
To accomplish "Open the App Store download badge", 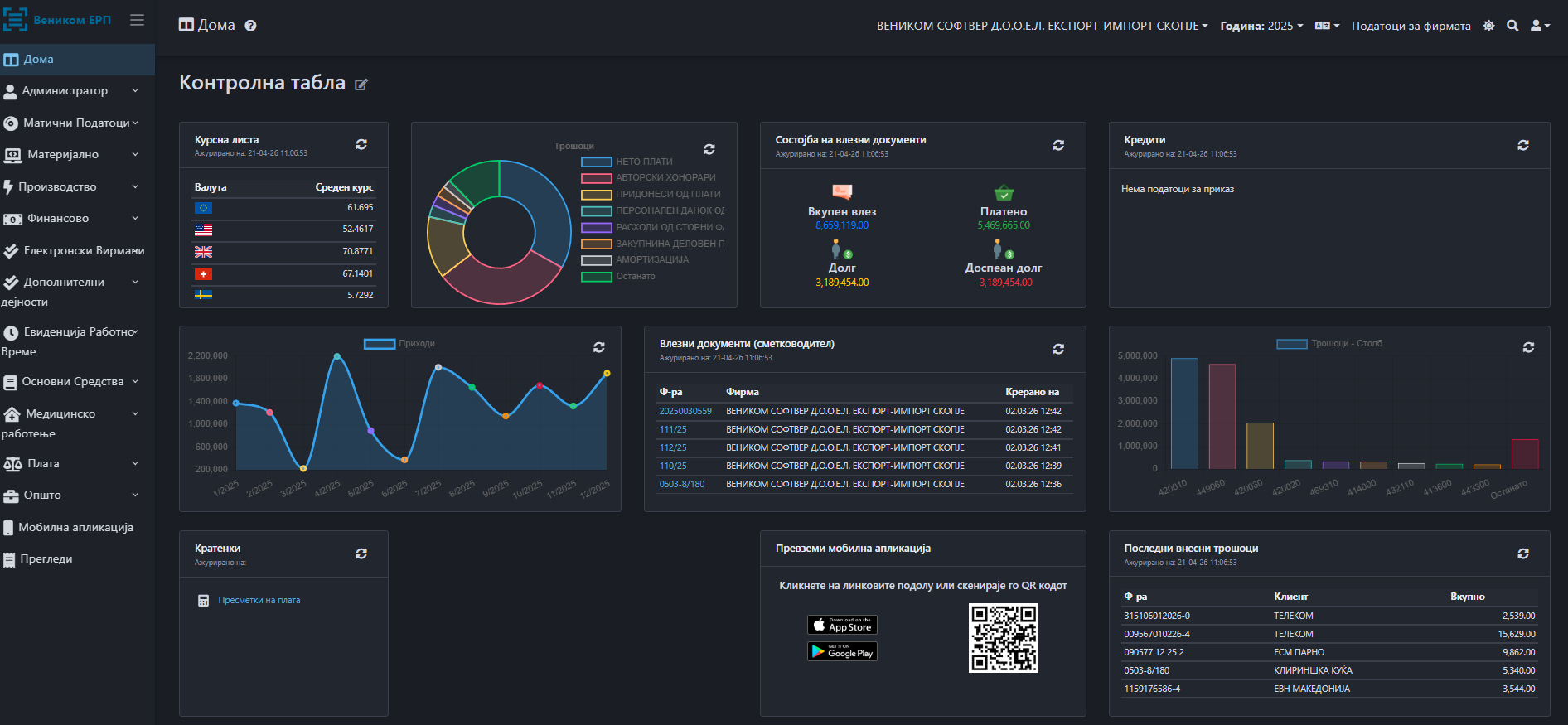I will click(x=842, y=625).
